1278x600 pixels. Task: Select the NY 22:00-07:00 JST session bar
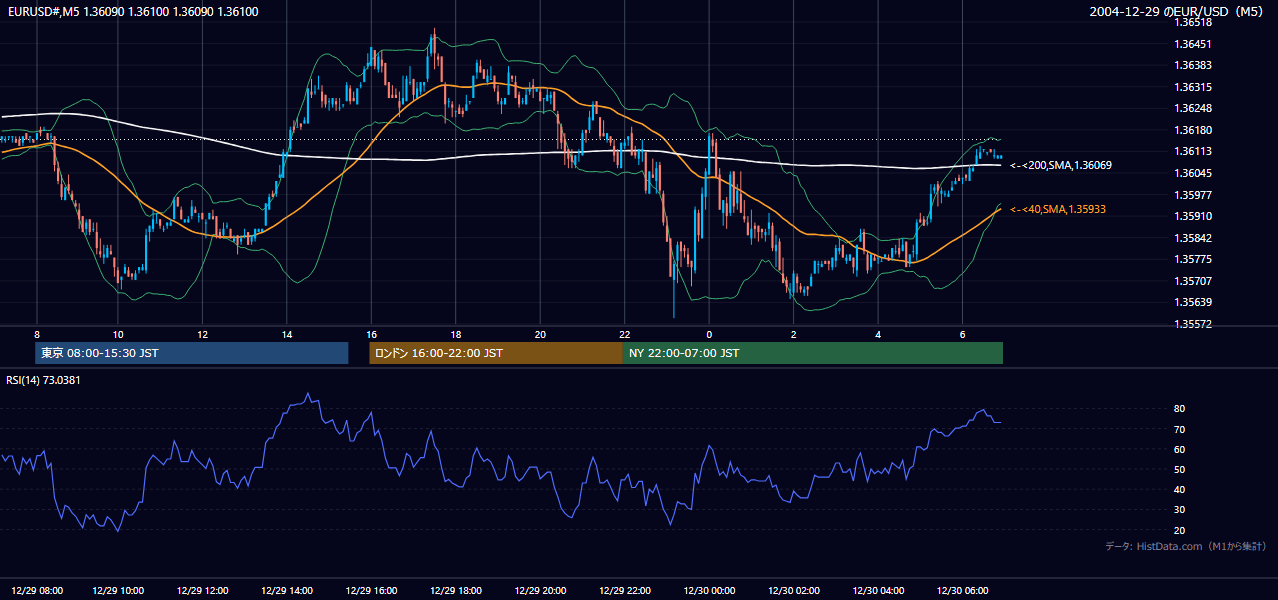point(813,353)
